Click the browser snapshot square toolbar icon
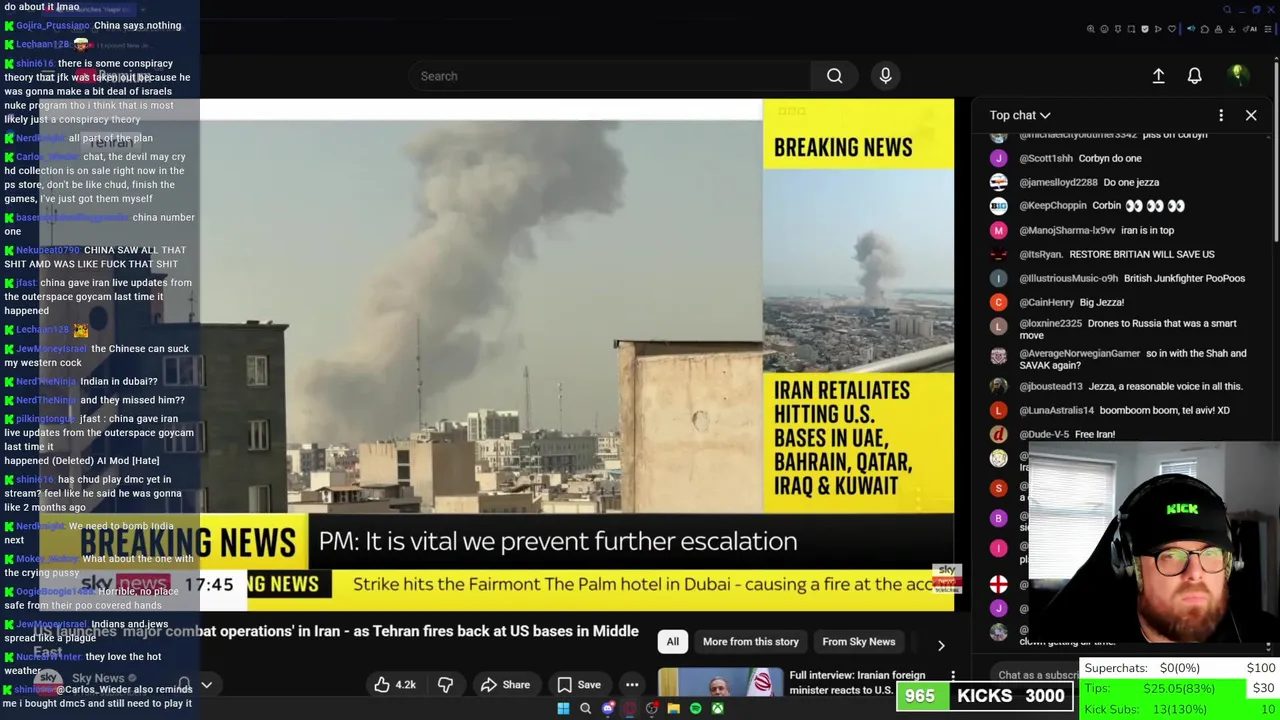Image resolution: width=1280 pixels, height=720 pixels. point(1131,29)
